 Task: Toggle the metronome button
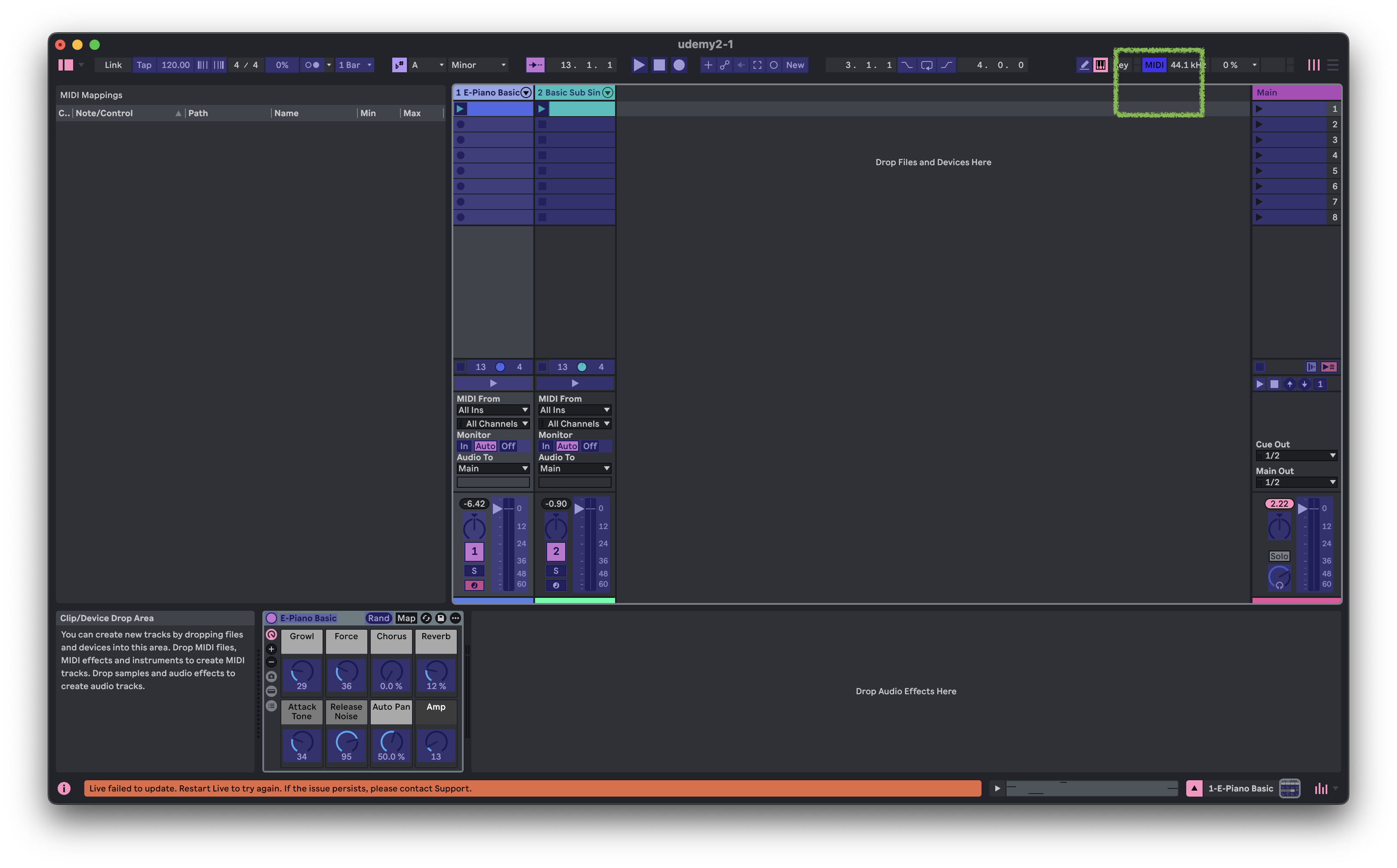click(x=312, y=65)
